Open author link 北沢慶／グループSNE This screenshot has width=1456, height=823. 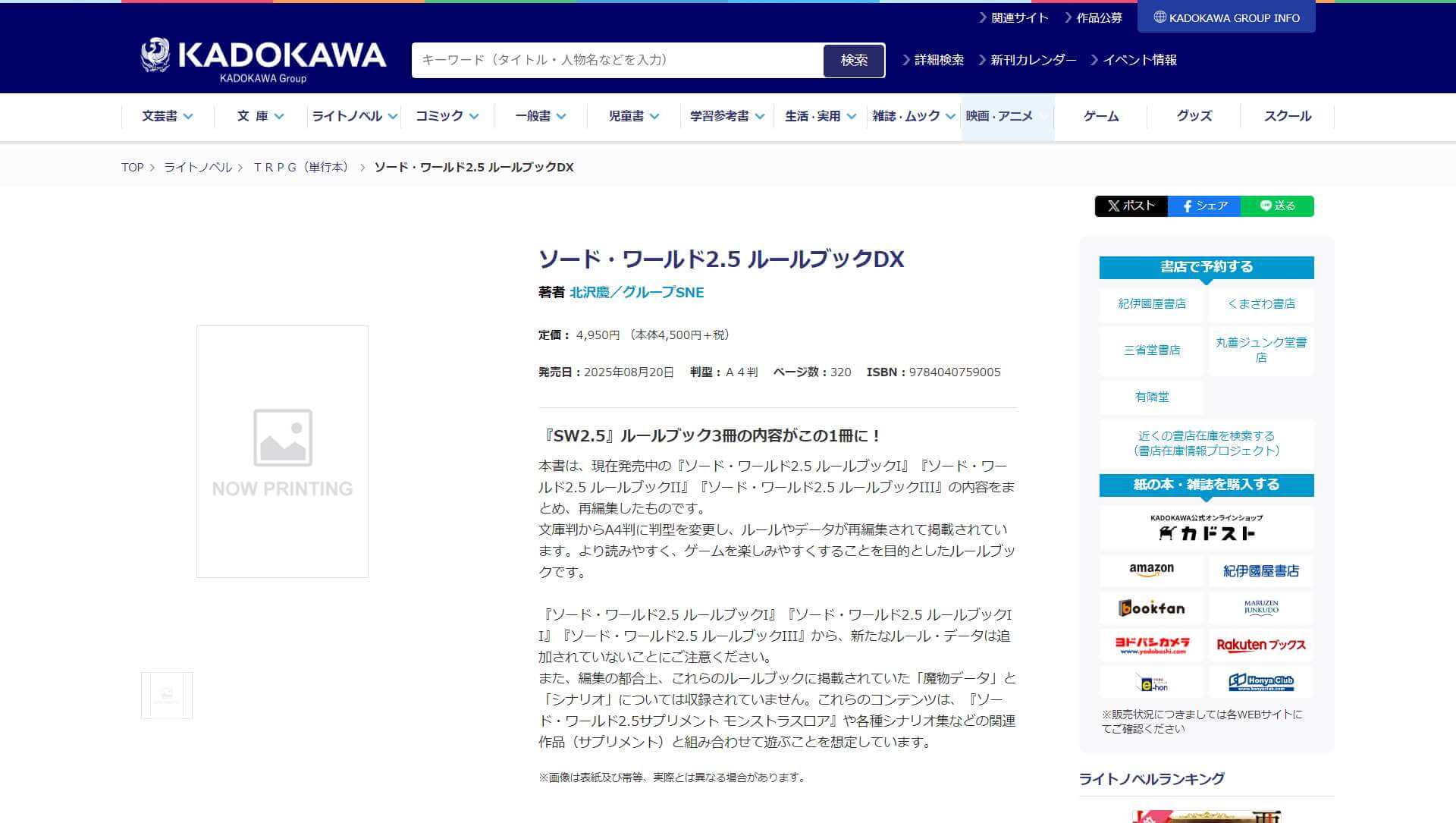pos(636,292)
